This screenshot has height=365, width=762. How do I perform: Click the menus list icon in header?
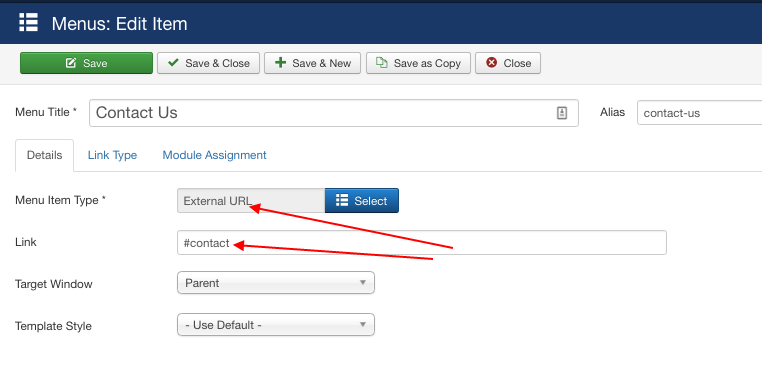28,23
